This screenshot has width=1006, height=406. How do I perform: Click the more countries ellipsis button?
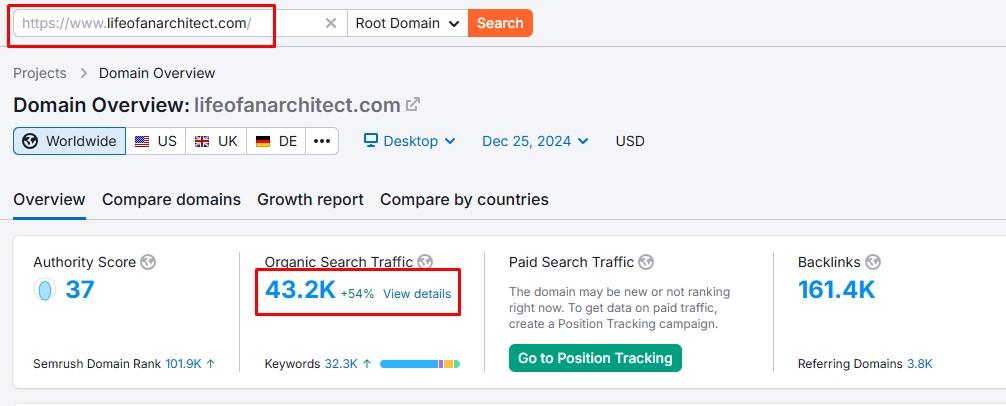pyautogui.click(x=321, y=141)
